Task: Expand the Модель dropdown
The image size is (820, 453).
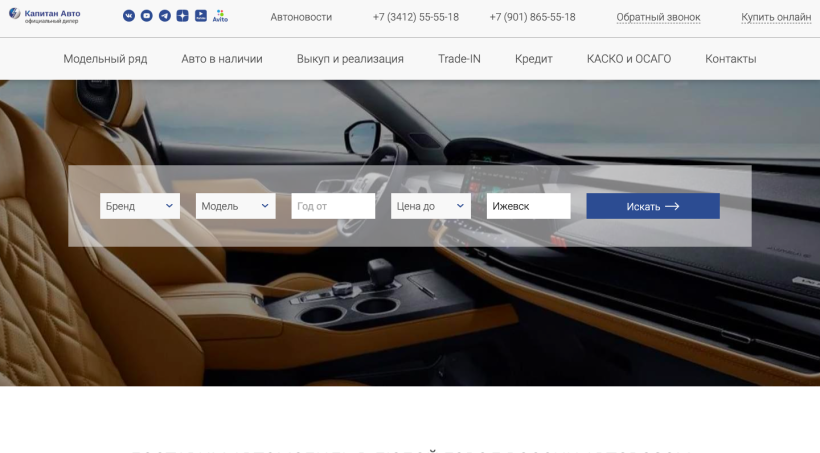Action: 235,206
